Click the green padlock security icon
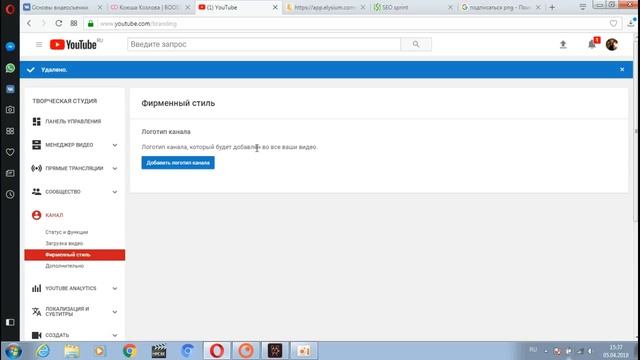Screen dimensions: 640x360 pyautogui.click(x=91, y=24)
